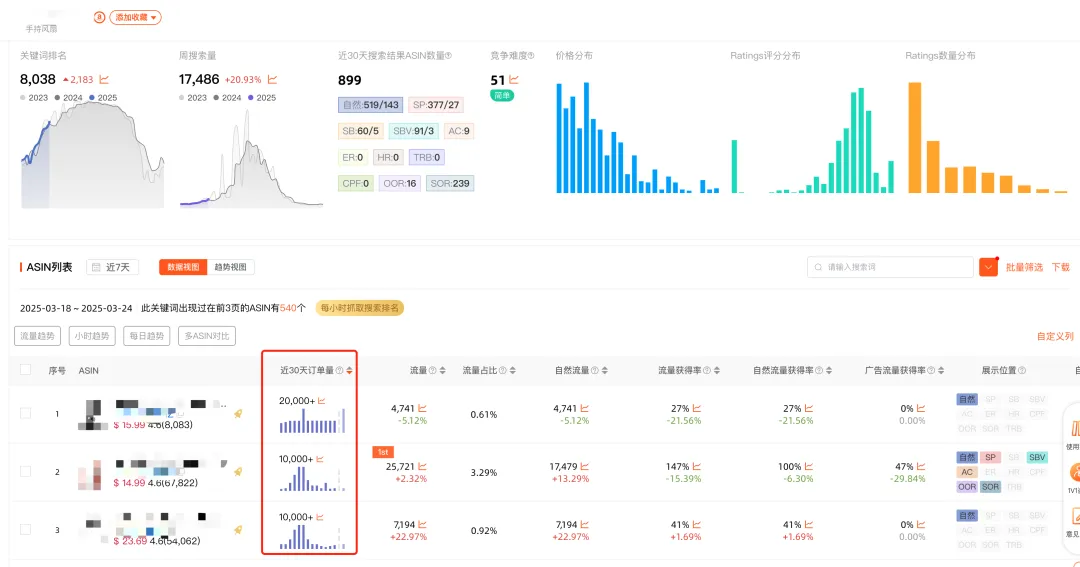Click the 多ASIN对比 button
This screenshot has height=567, width=1080.
(207, 336)
